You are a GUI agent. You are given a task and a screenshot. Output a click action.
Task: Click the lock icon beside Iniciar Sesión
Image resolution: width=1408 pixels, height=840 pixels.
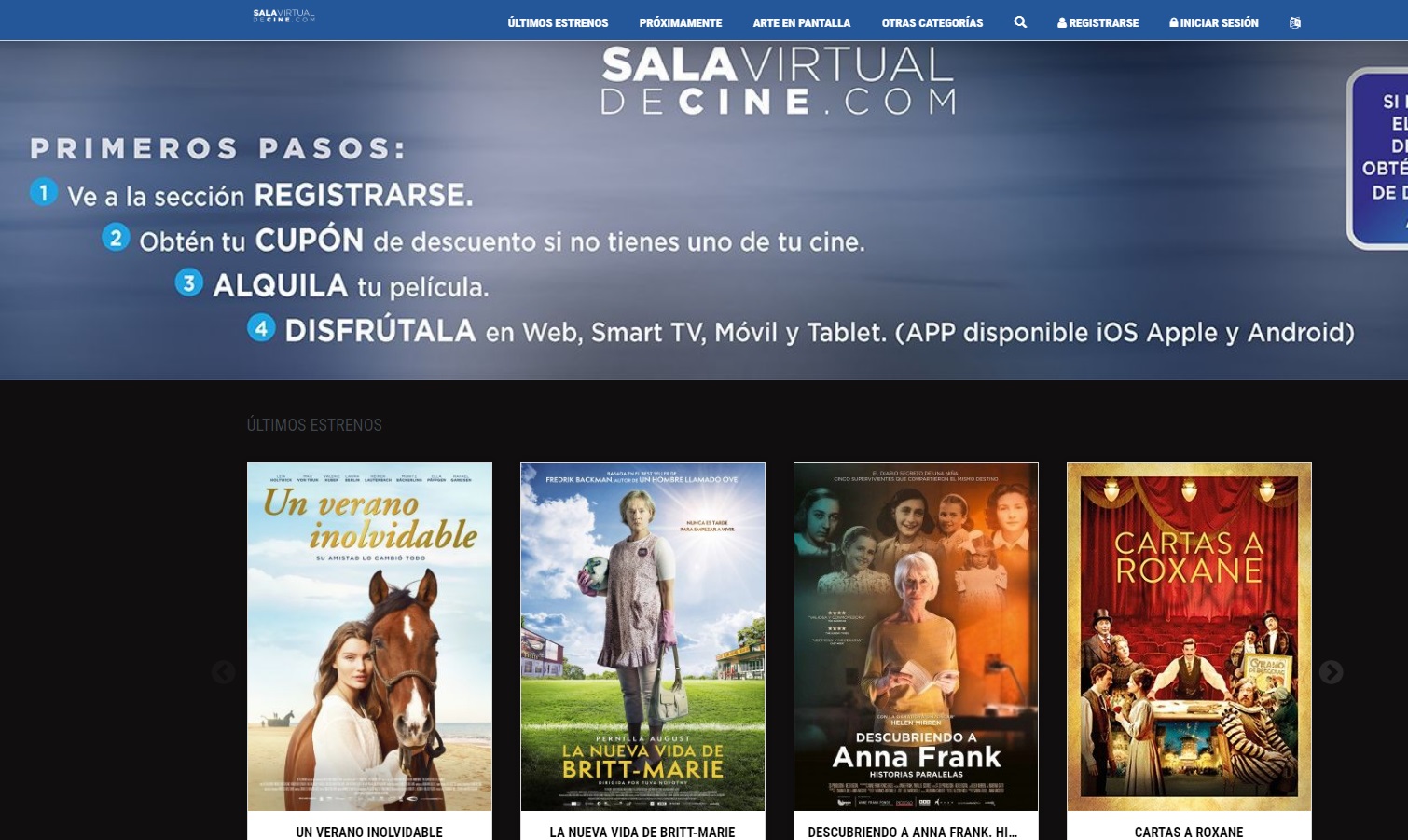click(x=1174, y=22)
